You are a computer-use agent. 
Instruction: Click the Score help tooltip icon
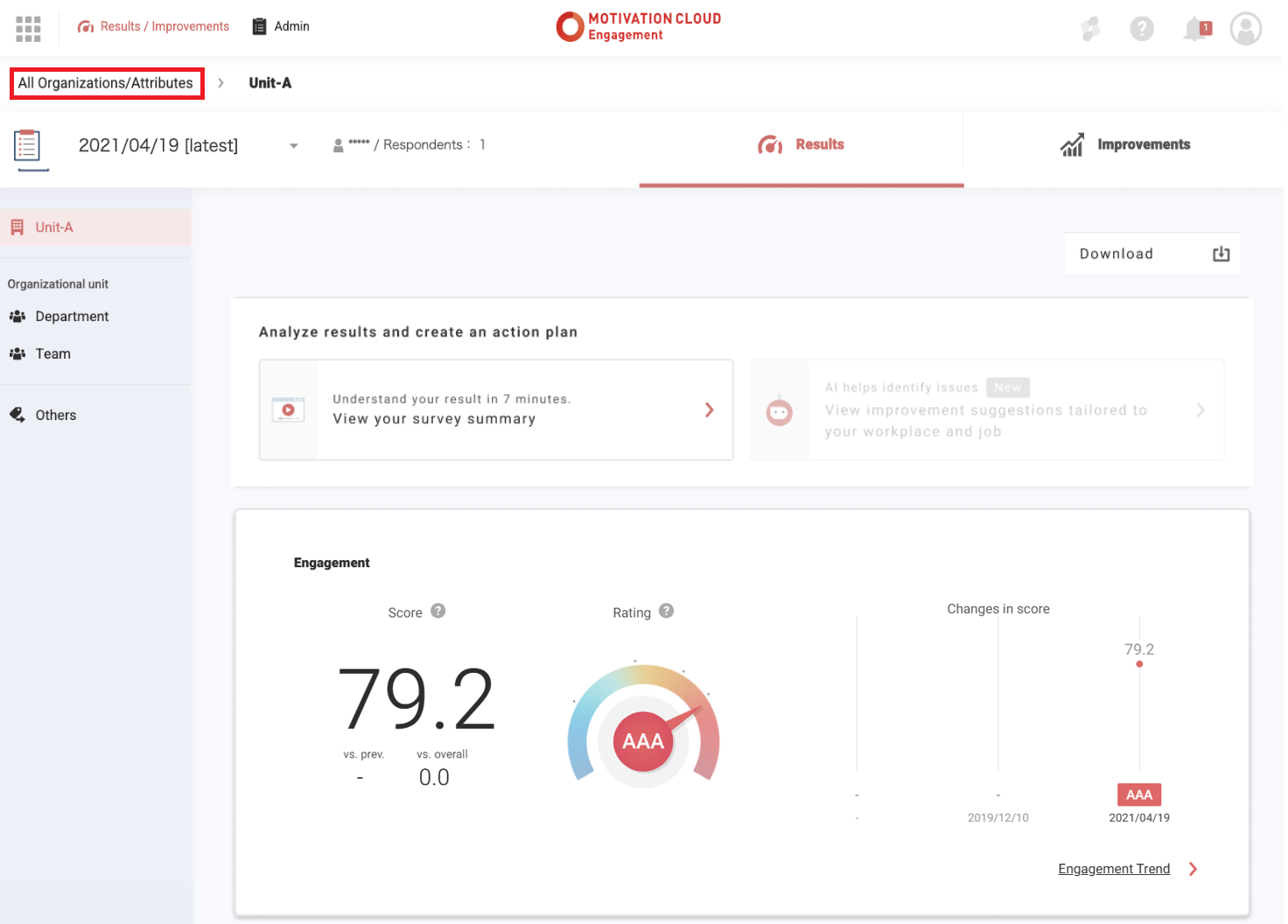[x=438, y=611]
